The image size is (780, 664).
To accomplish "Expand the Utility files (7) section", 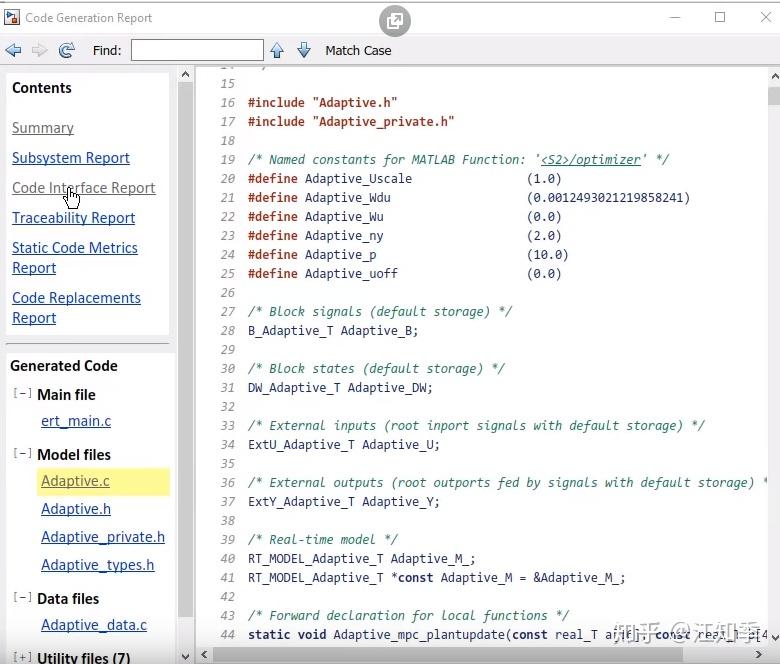I will coord(22,657).
